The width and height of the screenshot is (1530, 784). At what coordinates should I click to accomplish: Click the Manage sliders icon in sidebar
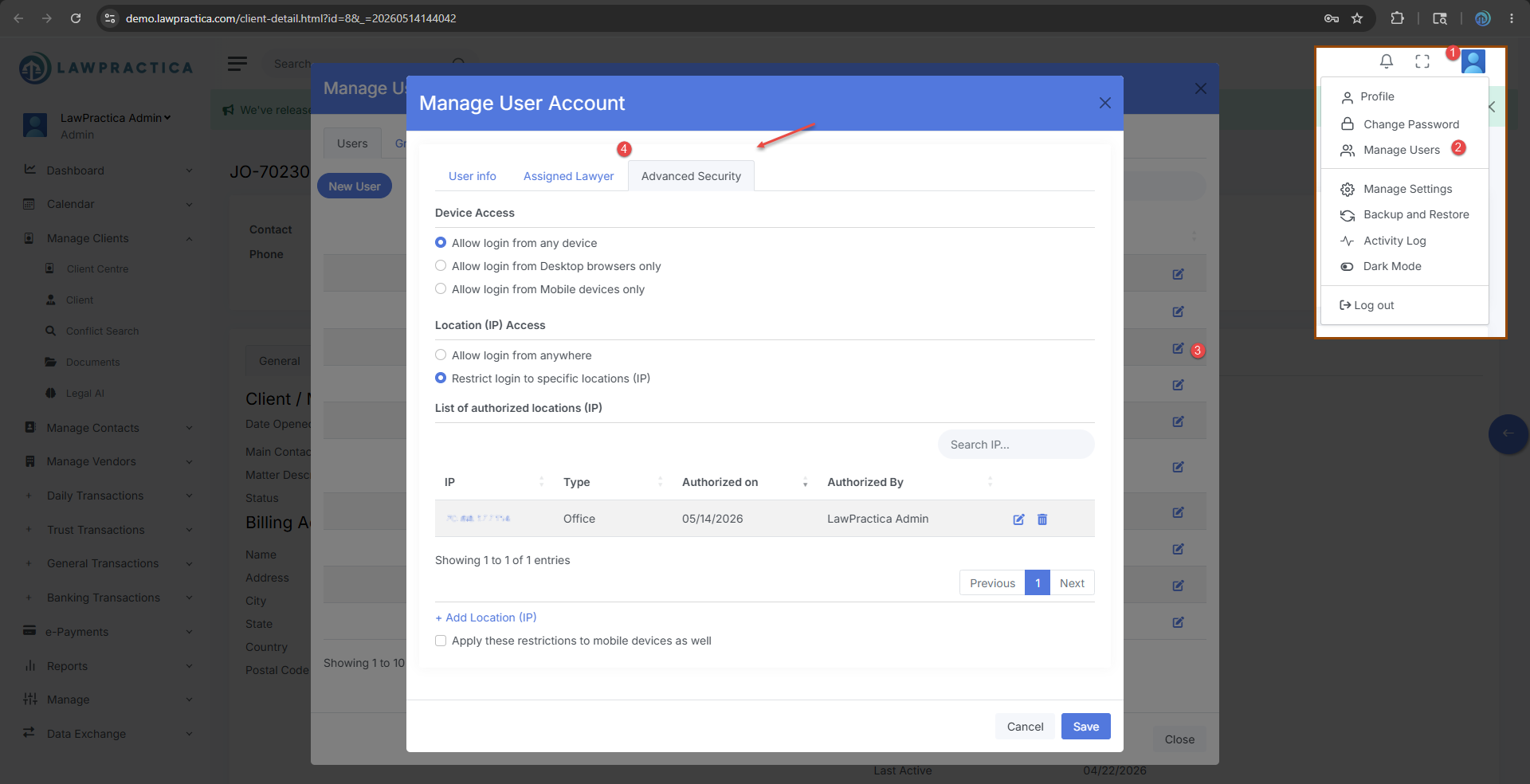(x=29, y=699)
